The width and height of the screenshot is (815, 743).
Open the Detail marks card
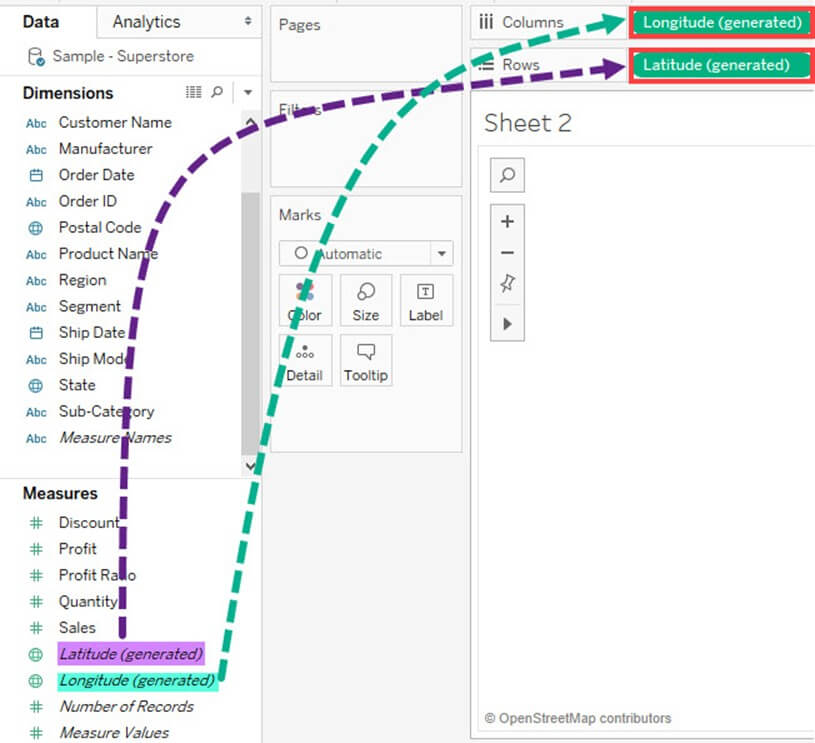305,361
